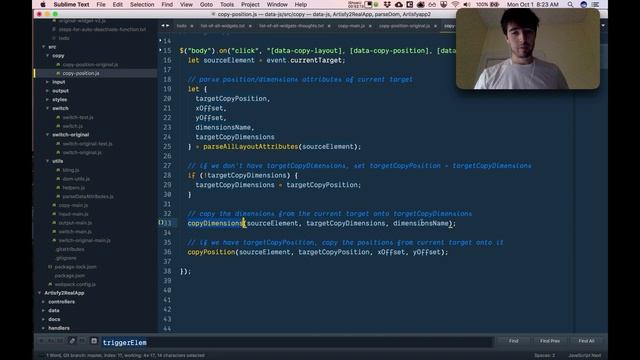
Task: Open Spotlight search magnifier icon
Action: pyautogui.click(x=570, y=4)
